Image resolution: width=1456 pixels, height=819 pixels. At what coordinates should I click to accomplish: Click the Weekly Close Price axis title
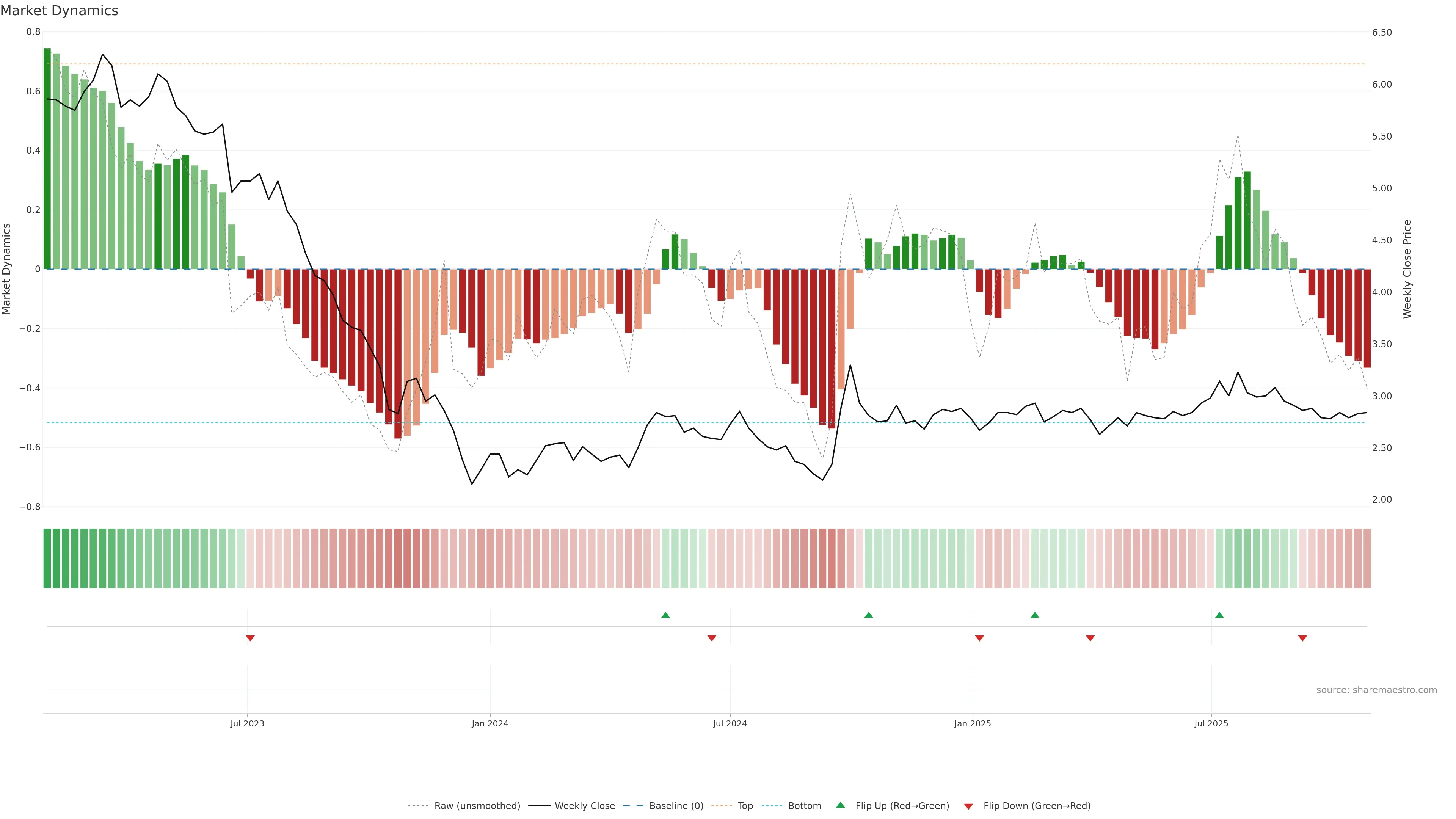1407,269
